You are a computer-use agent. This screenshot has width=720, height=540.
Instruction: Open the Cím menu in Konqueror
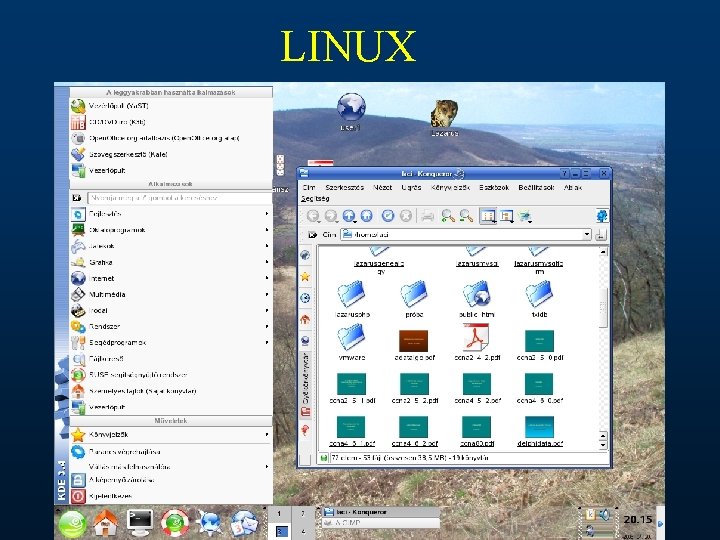(309, 187)
